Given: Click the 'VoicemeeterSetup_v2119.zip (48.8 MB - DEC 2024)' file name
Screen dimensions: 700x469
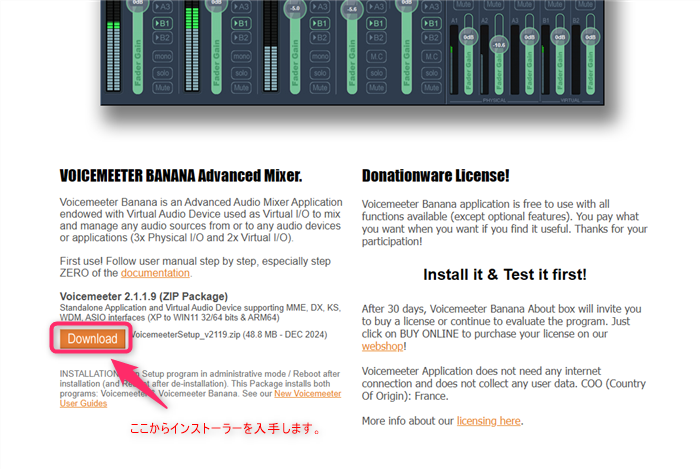Looking at the screenshot, I should (229, 335).
